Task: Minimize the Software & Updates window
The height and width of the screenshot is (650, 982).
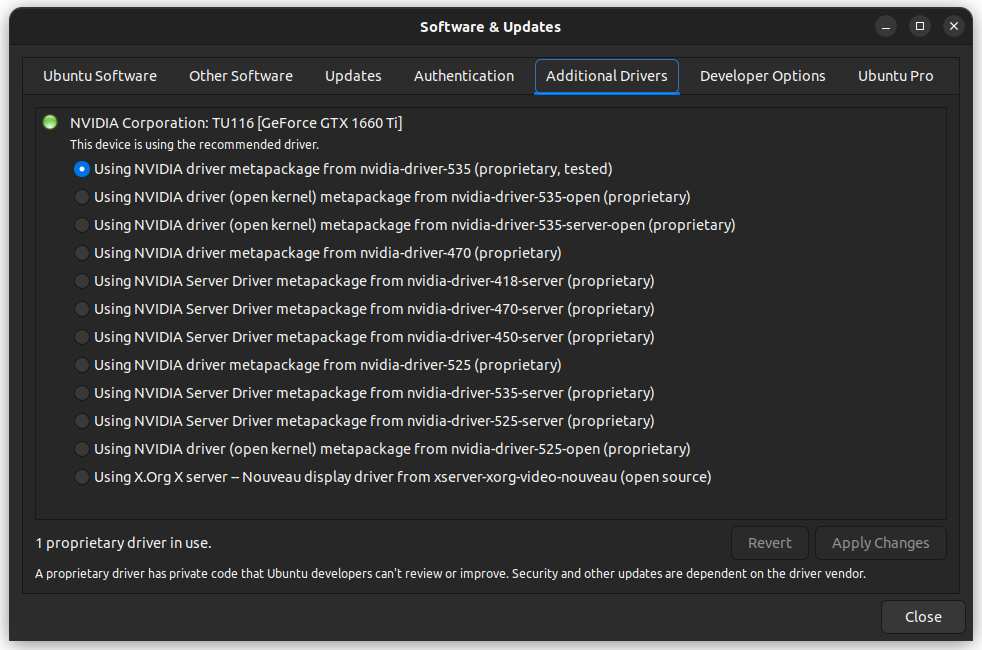Action: pyautogui.click(x=886, y=26)
